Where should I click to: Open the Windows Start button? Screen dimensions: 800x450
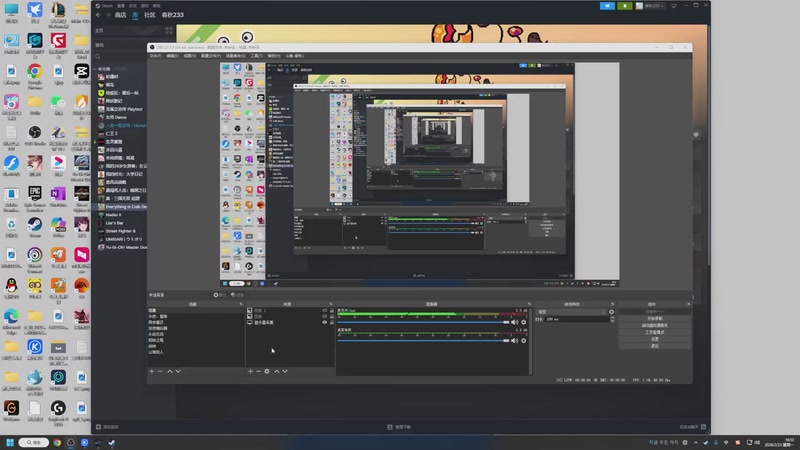click(x=10, y=442)
